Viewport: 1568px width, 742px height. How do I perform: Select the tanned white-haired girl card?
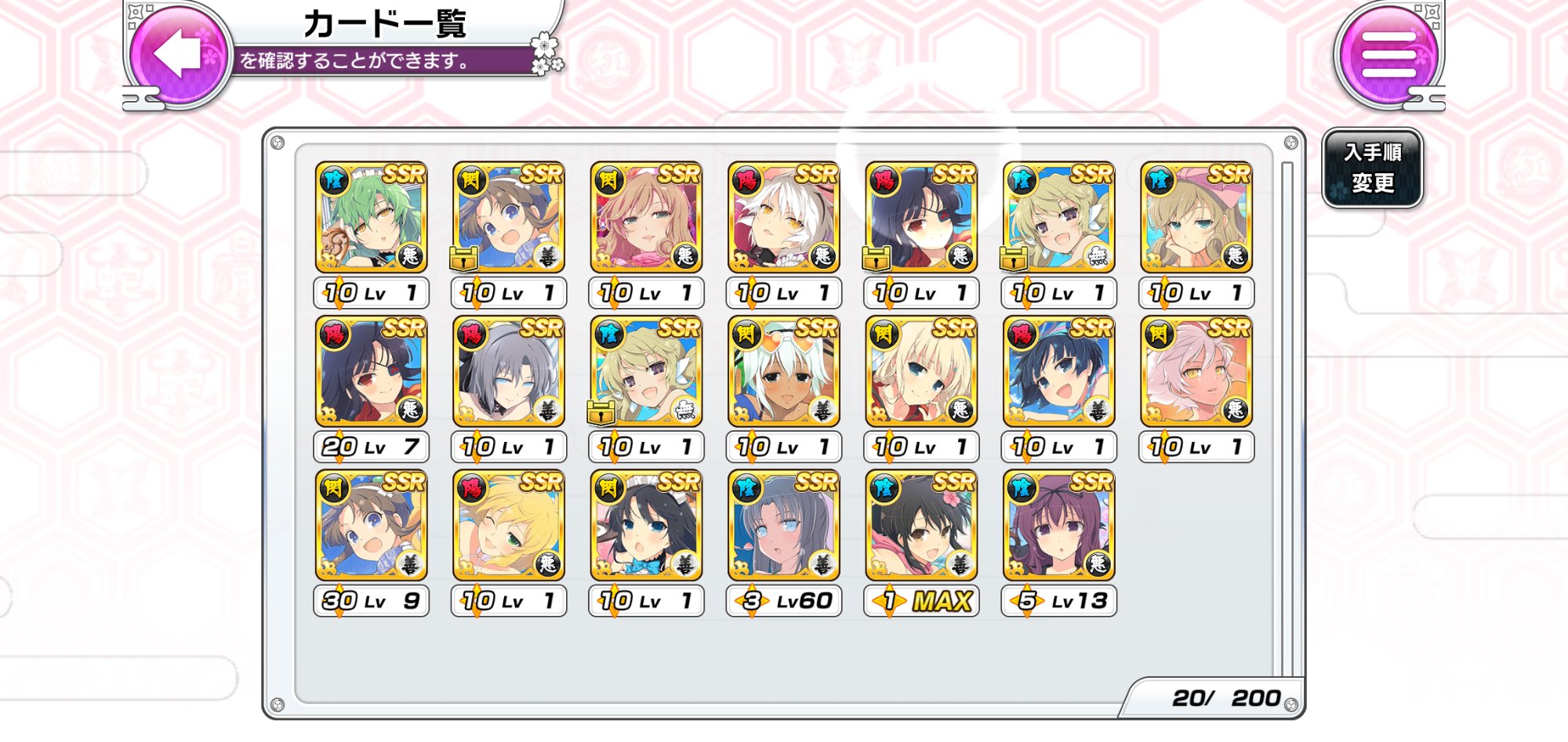pyautogui.click(x=784, y=371)
